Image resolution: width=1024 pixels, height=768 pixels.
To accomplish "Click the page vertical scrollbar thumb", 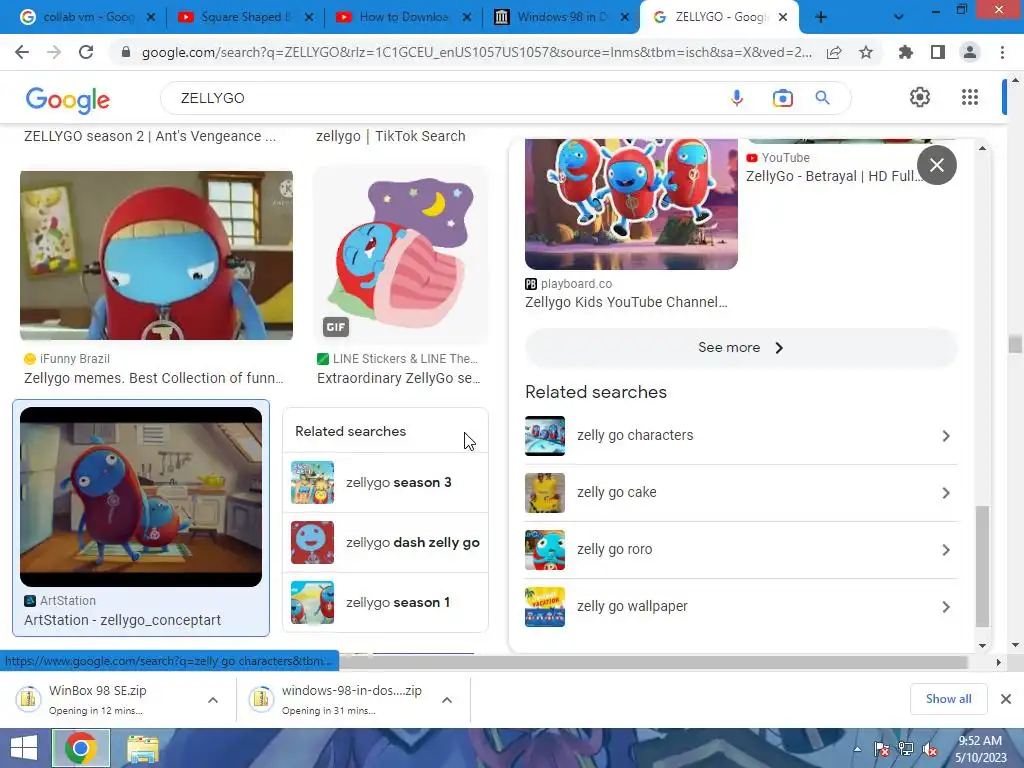I will pyautogui.click(x=1014, y=344).
